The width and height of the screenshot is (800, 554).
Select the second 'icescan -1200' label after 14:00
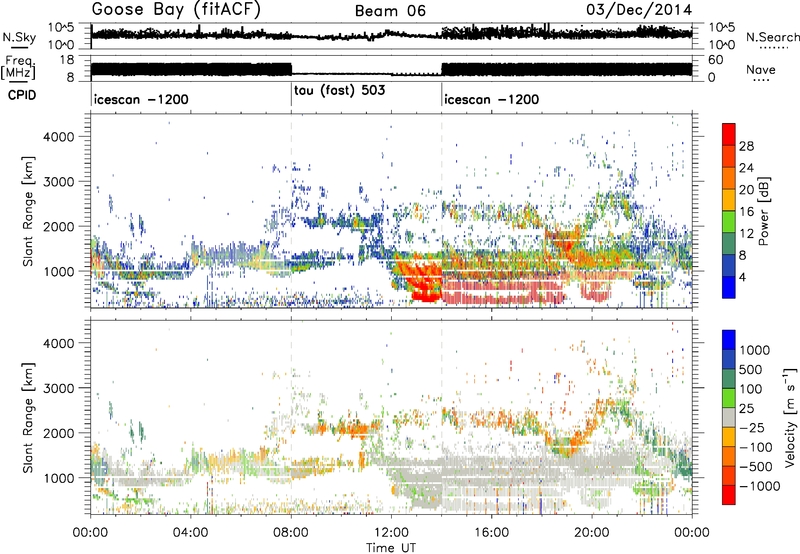pyautogui.click(x=492, y=99)
